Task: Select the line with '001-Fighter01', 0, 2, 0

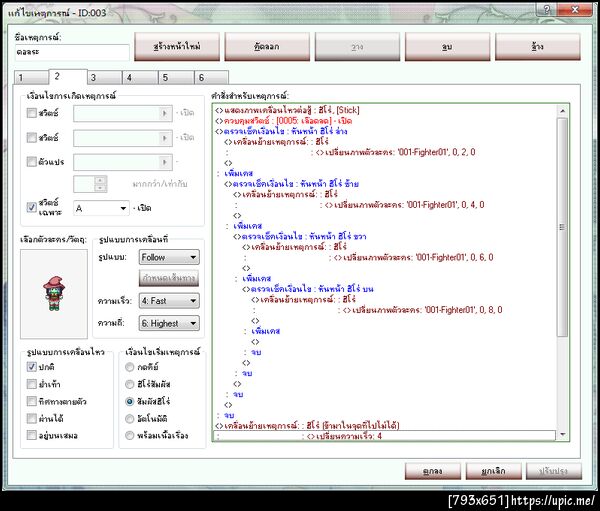Action: tap(396, 152)
